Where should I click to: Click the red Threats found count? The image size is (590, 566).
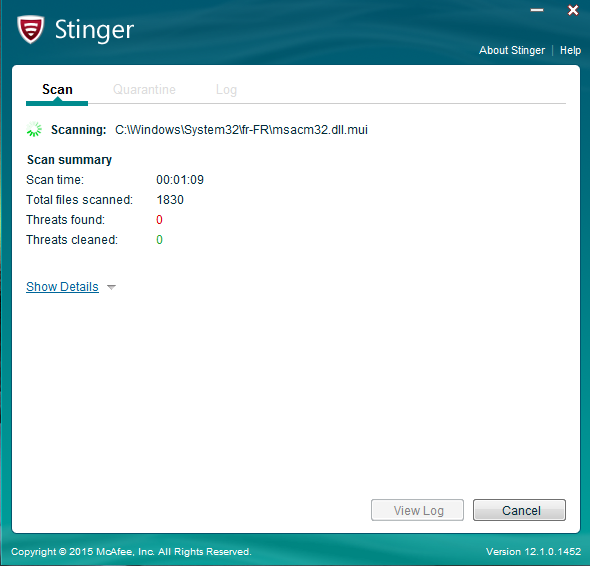click(x=160, y=220)
